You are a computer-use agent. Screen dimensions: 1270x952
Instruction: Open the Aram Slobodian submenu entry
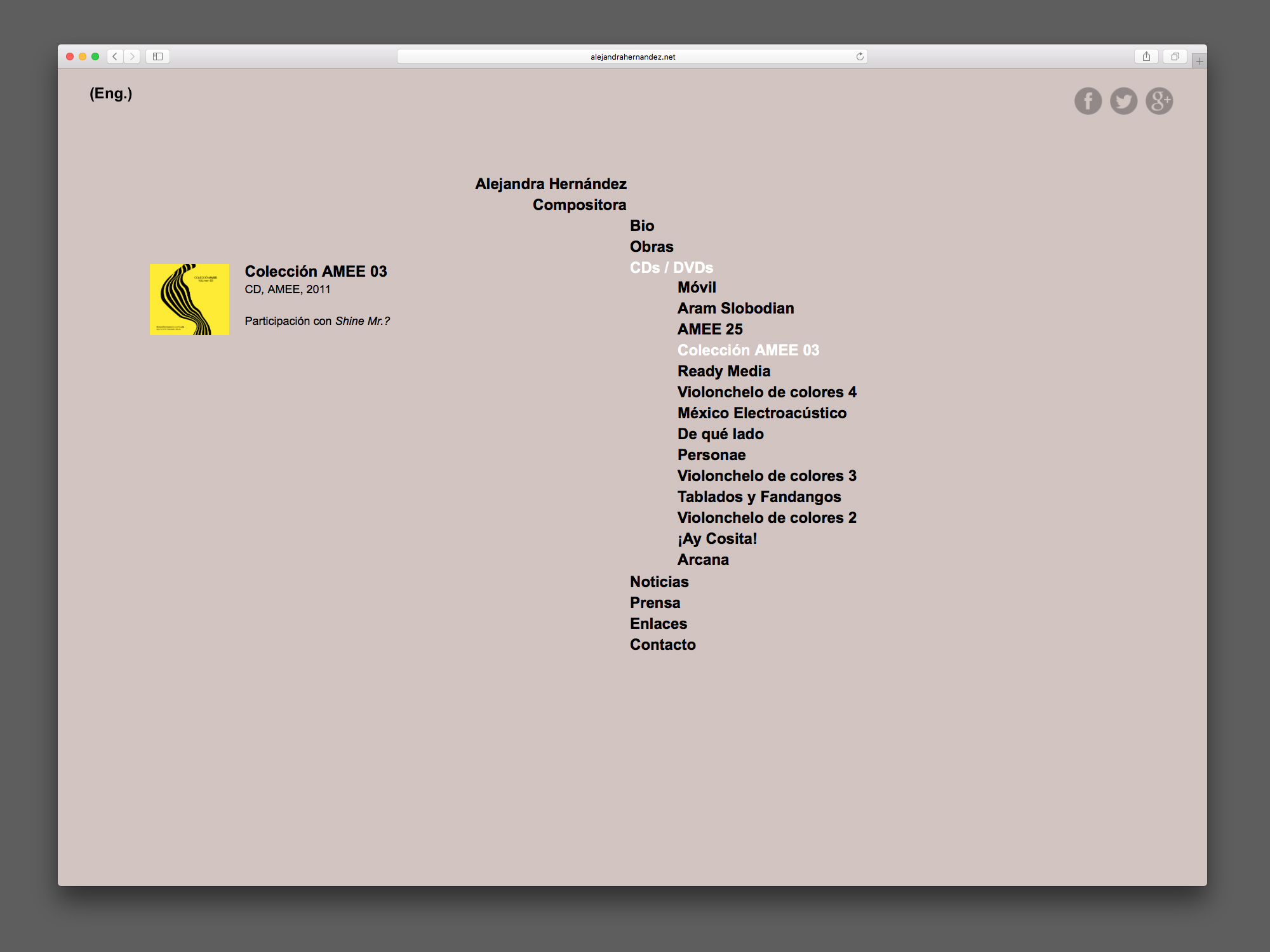[735, 308]
